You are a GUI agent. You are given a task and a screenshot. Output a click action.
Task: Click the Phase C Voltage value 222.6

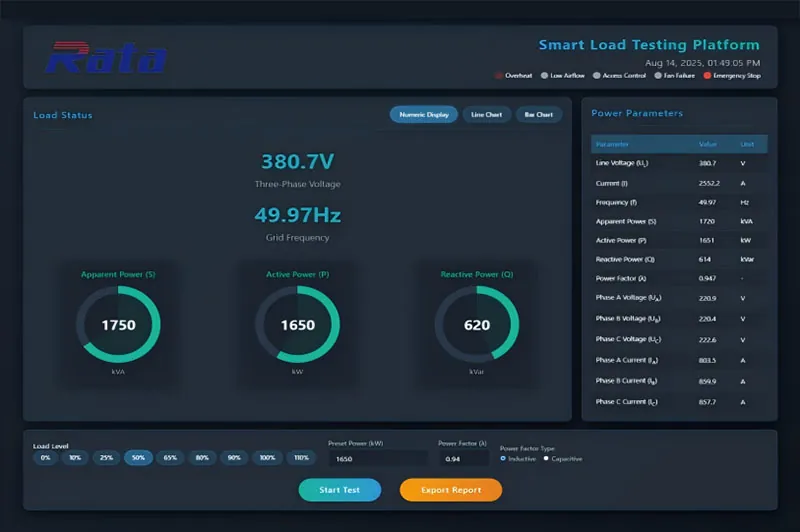click(707, 340)
